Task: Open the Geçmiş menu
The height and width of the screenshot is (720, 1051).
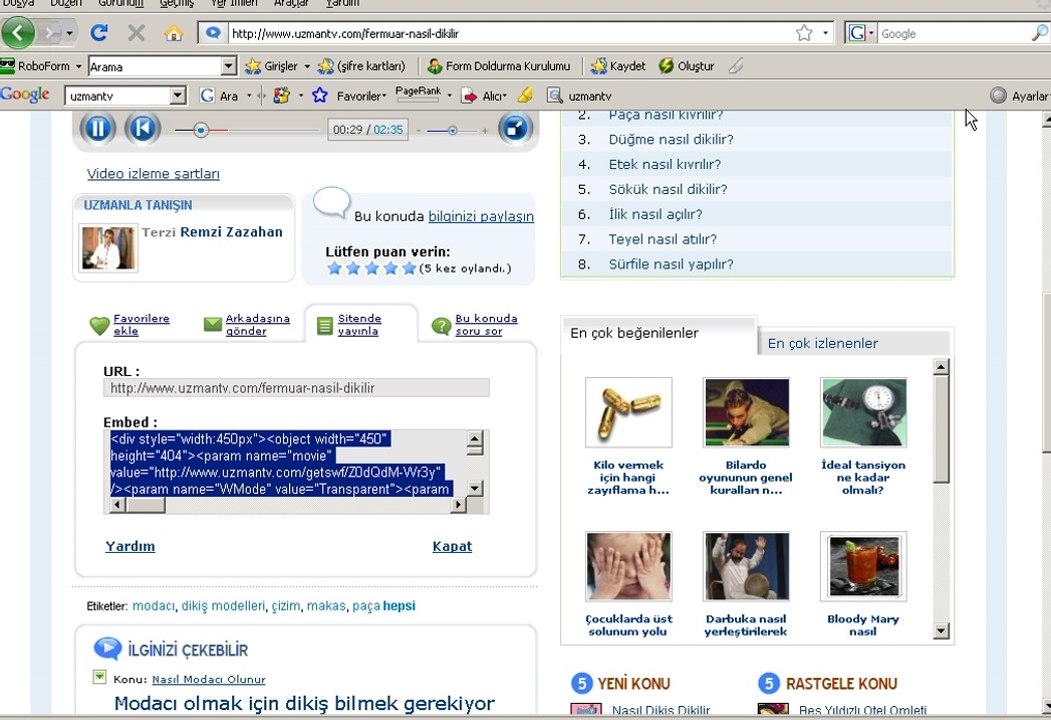Action: (177, 3)
